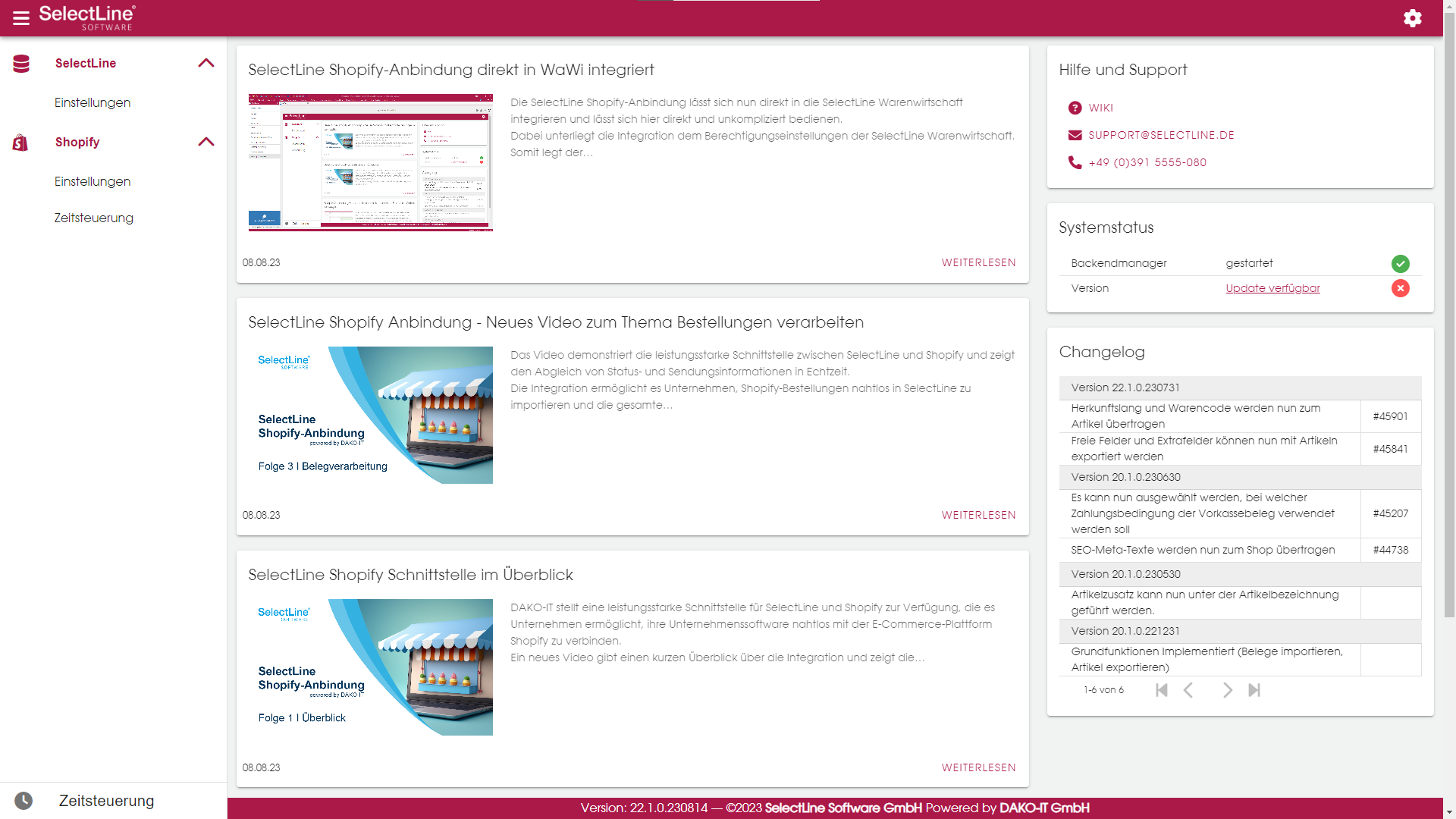The height and width of the screenshot is (819, 1456).
Task: Read more on Schnittstelle im Überblick article
Action: (978, 768)
